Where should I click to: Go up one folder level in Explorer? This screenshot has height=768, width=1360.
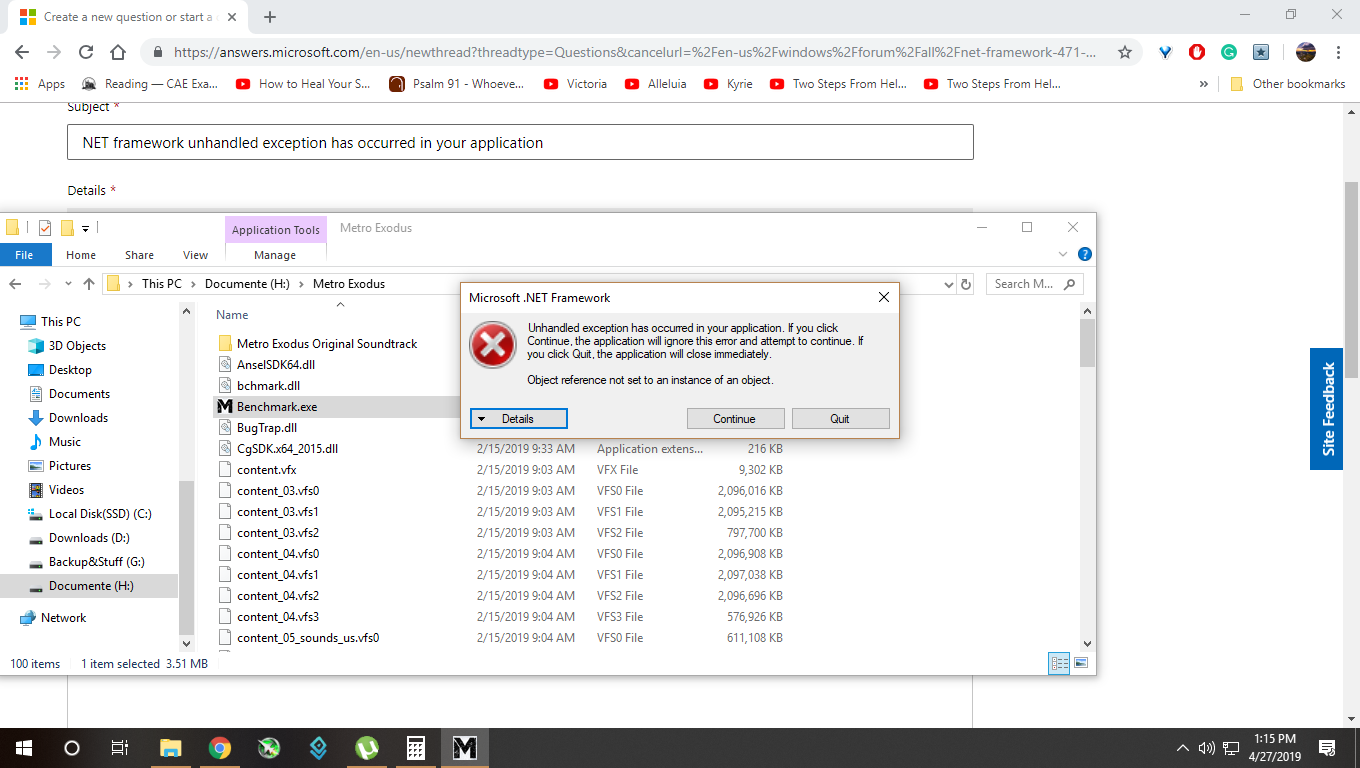point(89,284)
